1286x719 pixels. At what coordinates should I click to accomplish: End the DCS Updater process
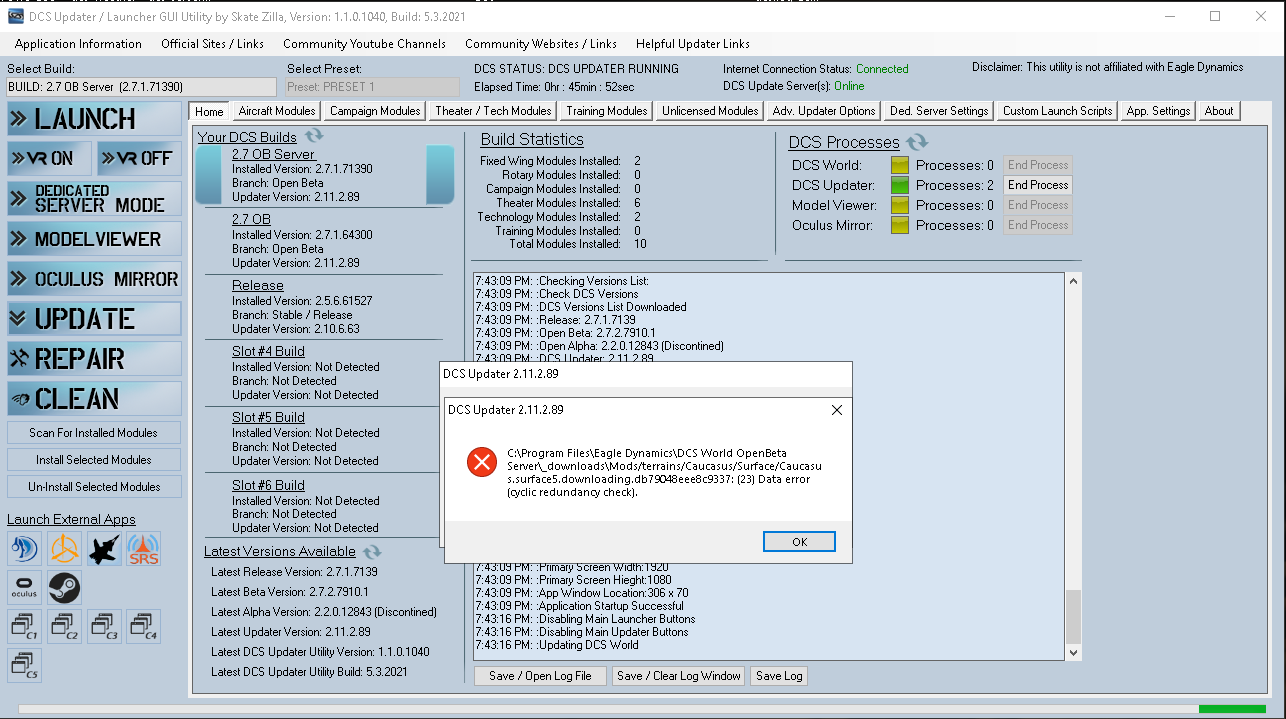[1038, 185]
